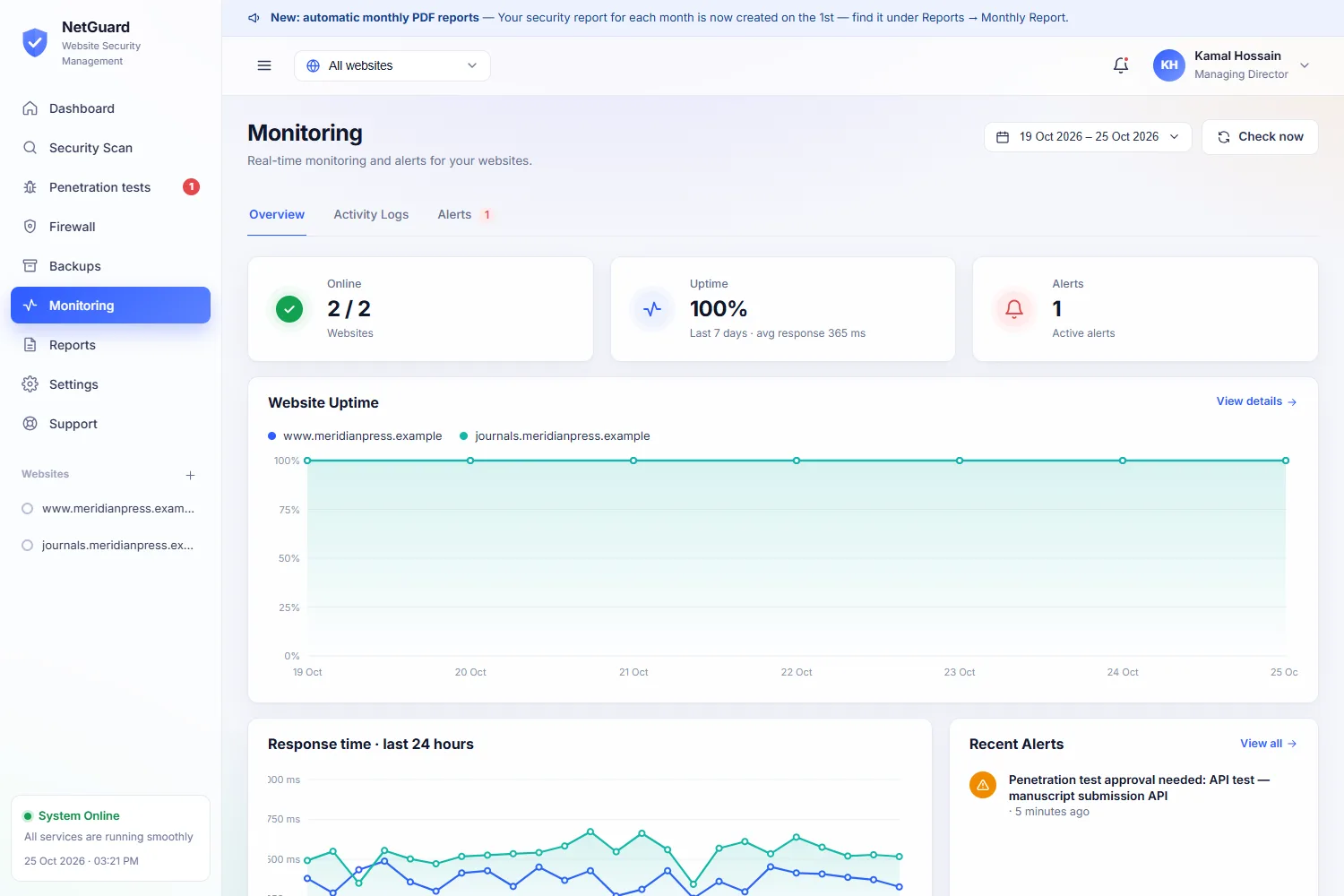
Task: Click the megaphone announcement icon
Action: pyautogui.click(x=254, y=18)
